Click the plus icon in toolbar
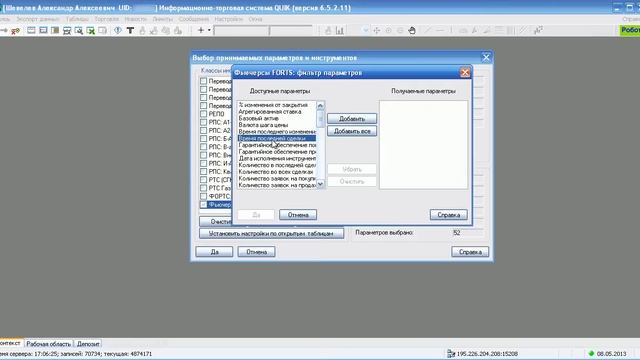The image size is (640, 360). coord(201,30)
